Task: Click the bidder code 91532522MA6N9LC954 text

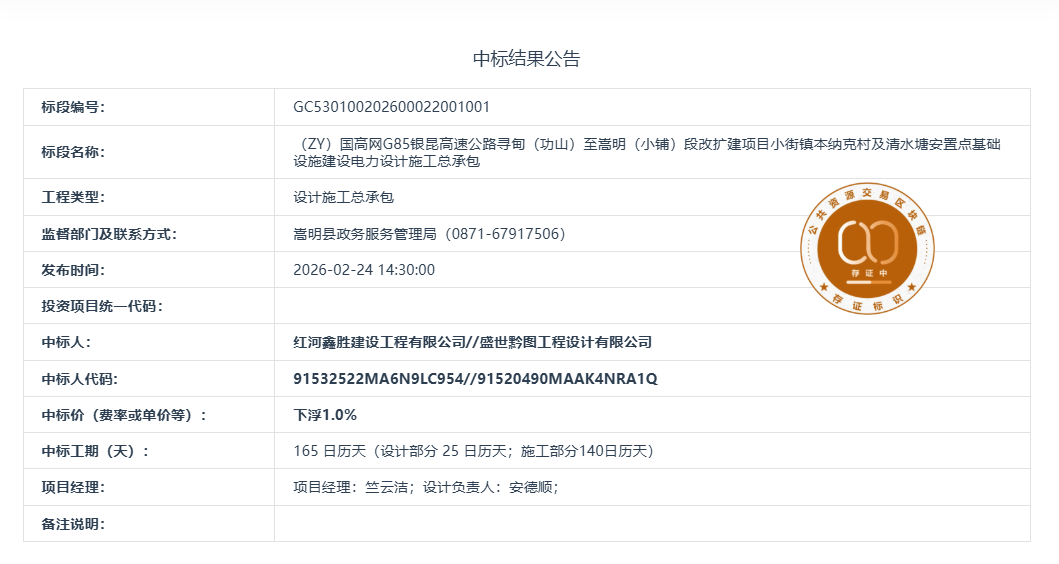Action: 379,379
